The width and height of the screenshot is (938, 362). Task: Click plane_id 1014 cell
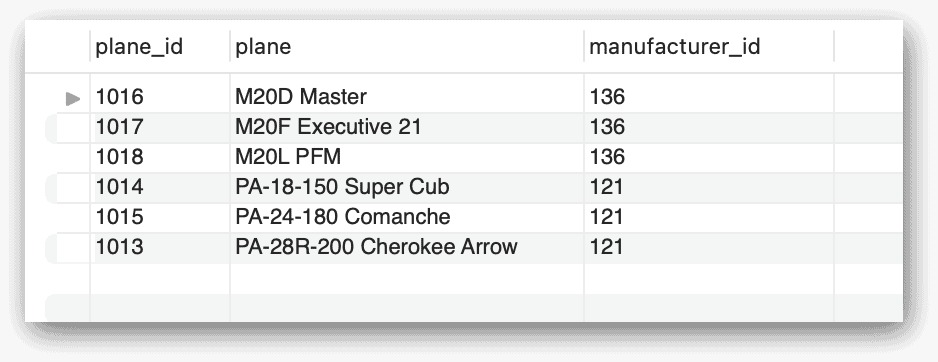160,188
